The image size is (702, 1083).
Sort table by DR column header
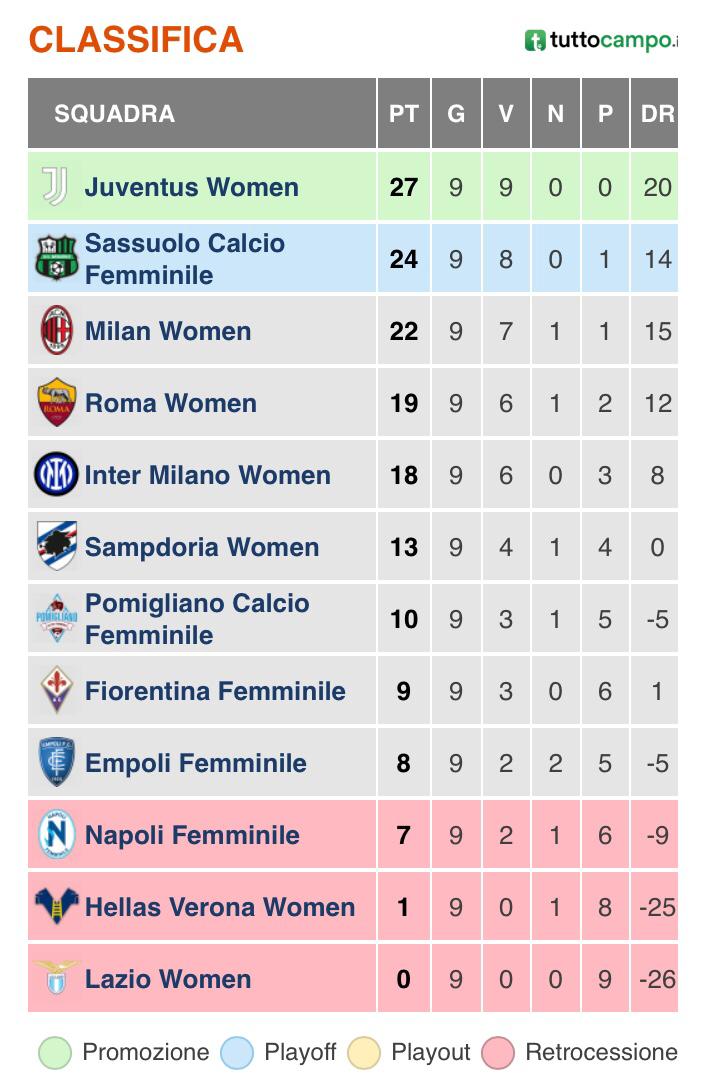[655, 113]
